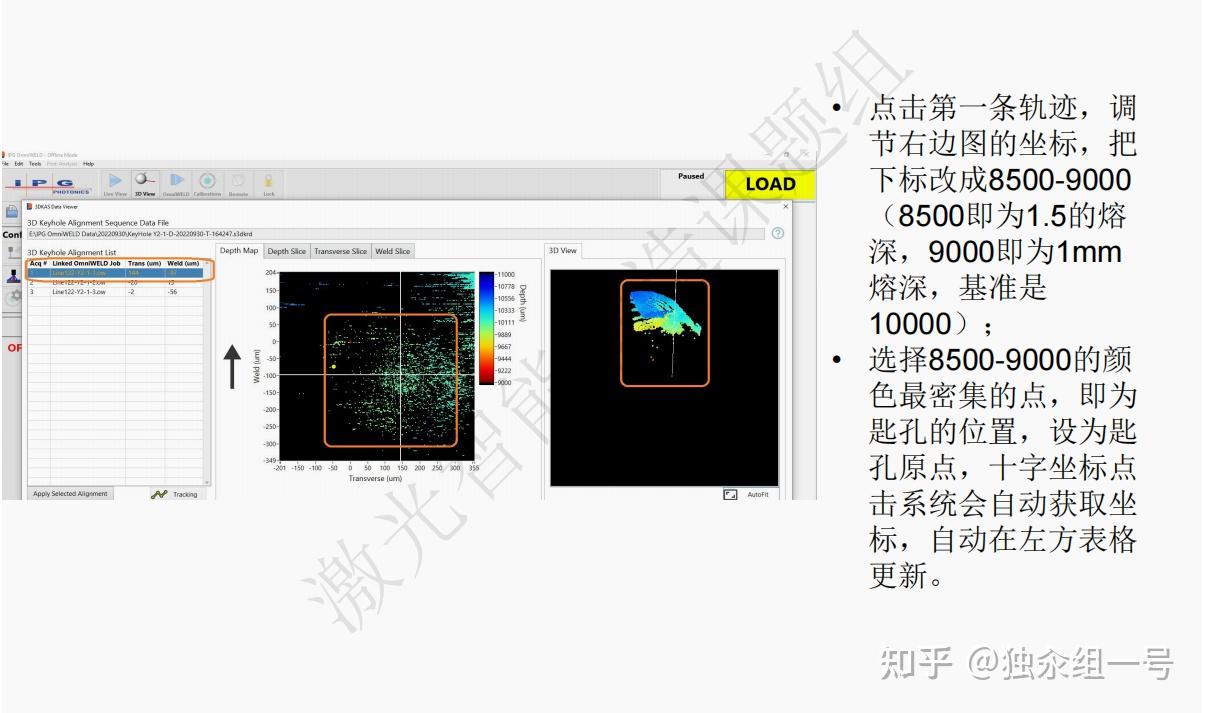Open the Tools menu
Screen dimensions: 1205x713
37,164
